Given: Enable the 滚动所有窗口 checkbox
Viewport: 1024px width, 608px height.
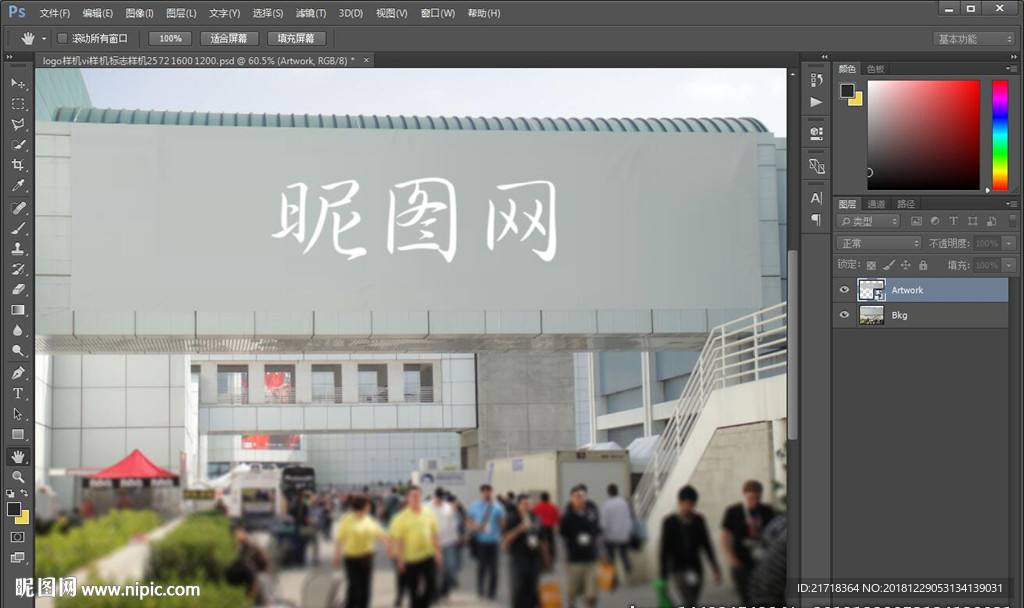Looking at the screenshot, I should coord(62,38).
